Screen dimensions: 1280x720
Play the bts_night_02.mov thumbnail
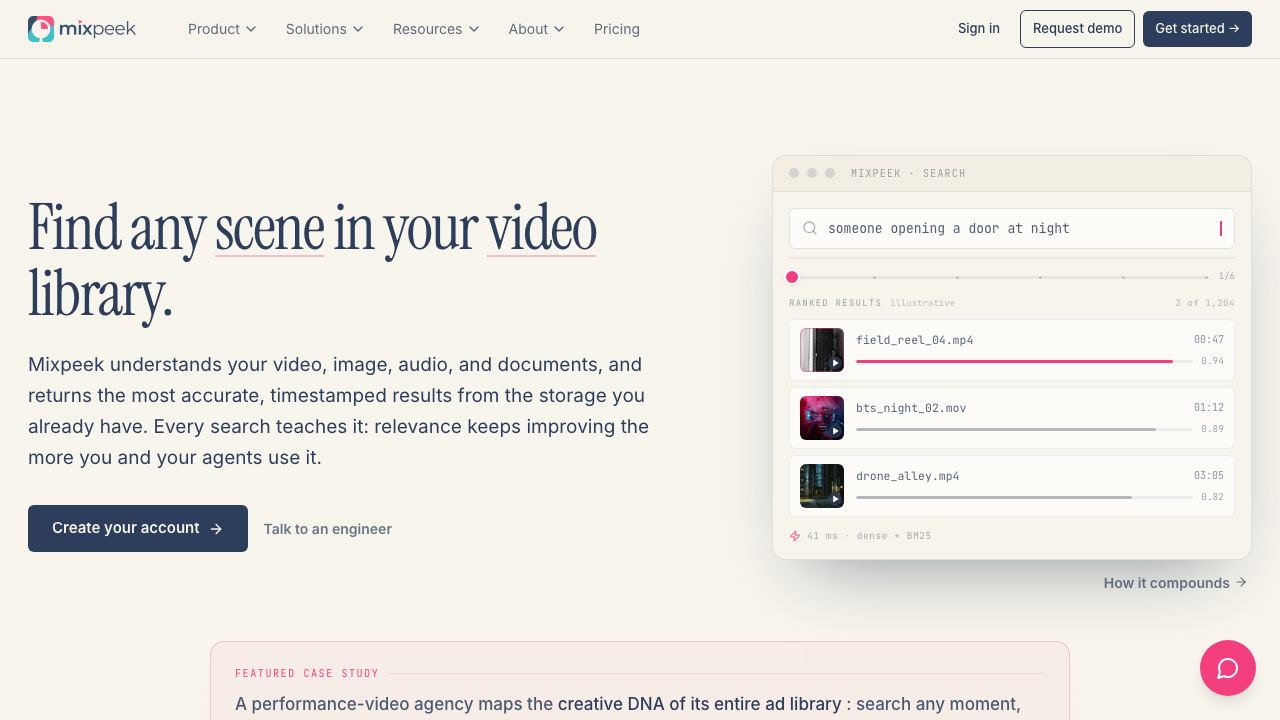[822, 418]
